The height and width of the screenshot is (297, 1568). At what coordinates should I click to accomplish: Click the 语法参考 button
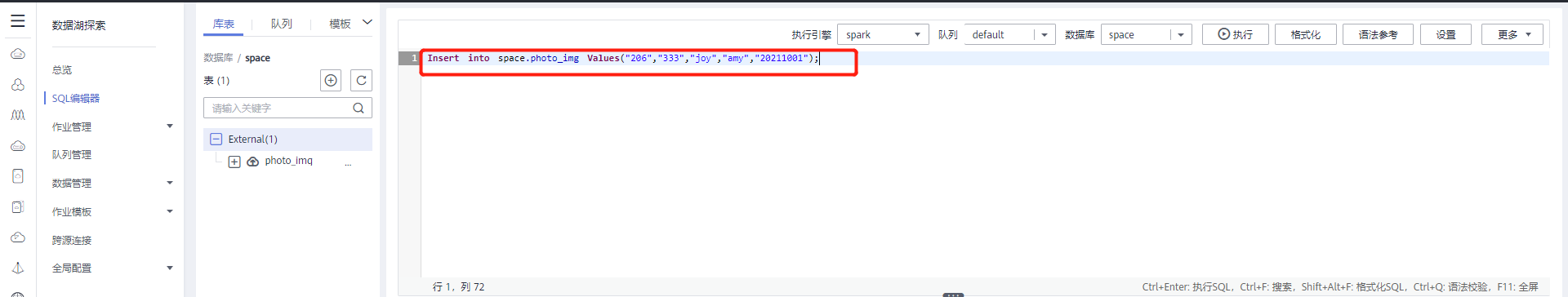coord(1379,34)
